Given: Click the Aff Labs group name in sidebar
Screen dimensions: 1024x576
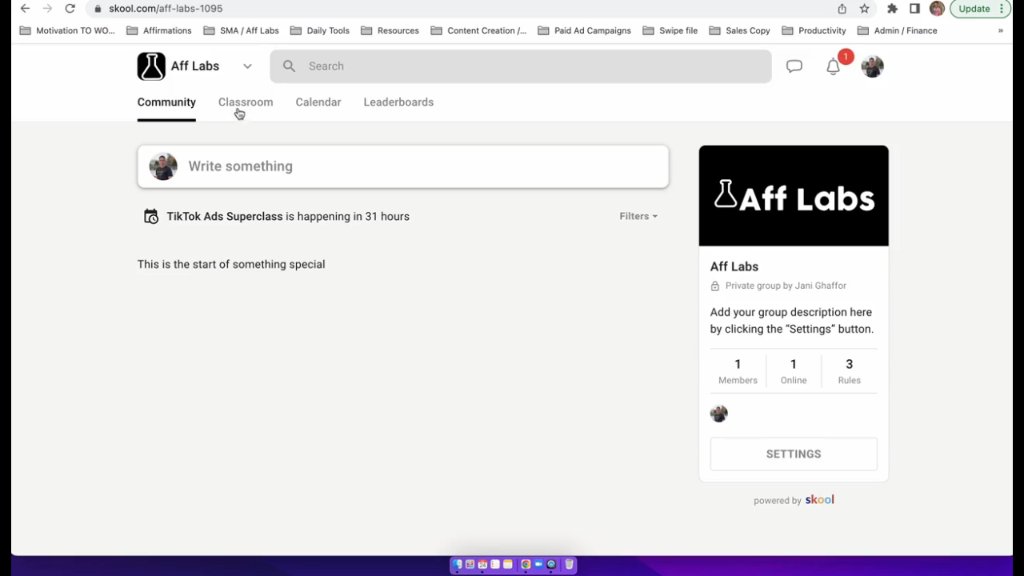Looking at the screenshot, I should coord(734,266).
